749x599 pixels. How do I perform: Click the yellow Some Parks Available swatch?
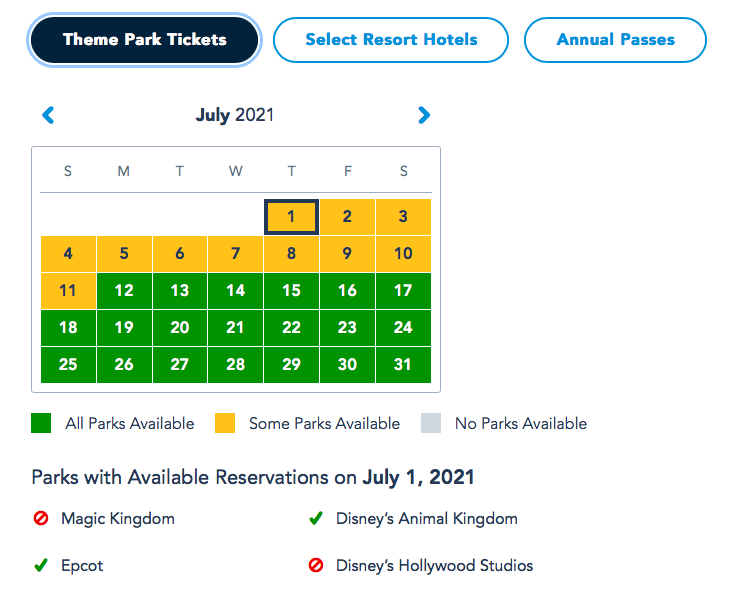[225, 424]
